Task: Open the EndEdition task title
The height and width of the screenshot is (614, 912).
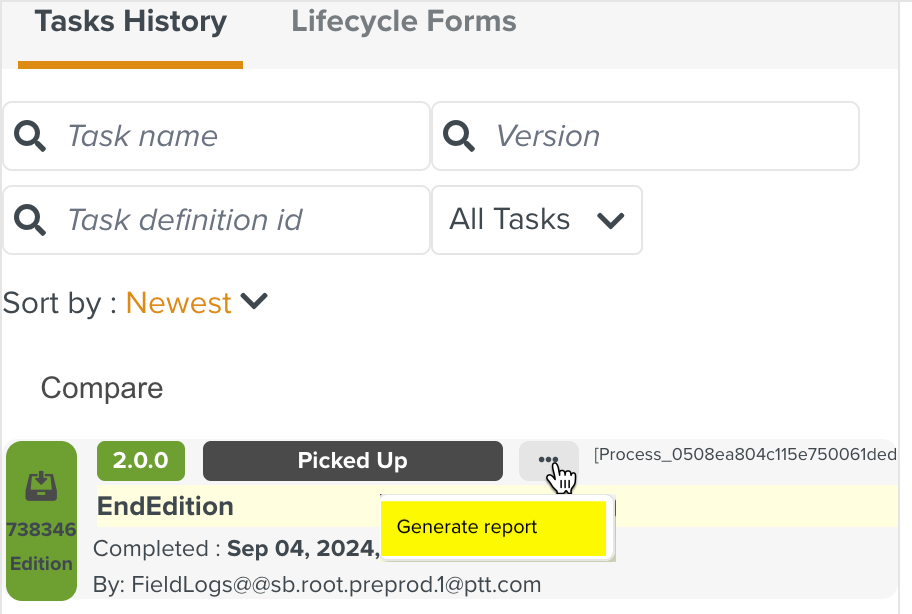Action: tap(165, 506)
